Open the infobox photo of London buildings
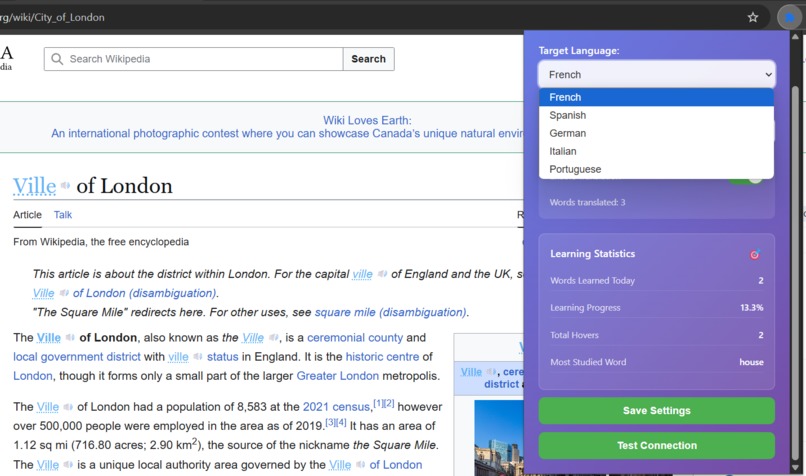 (499, 438)
